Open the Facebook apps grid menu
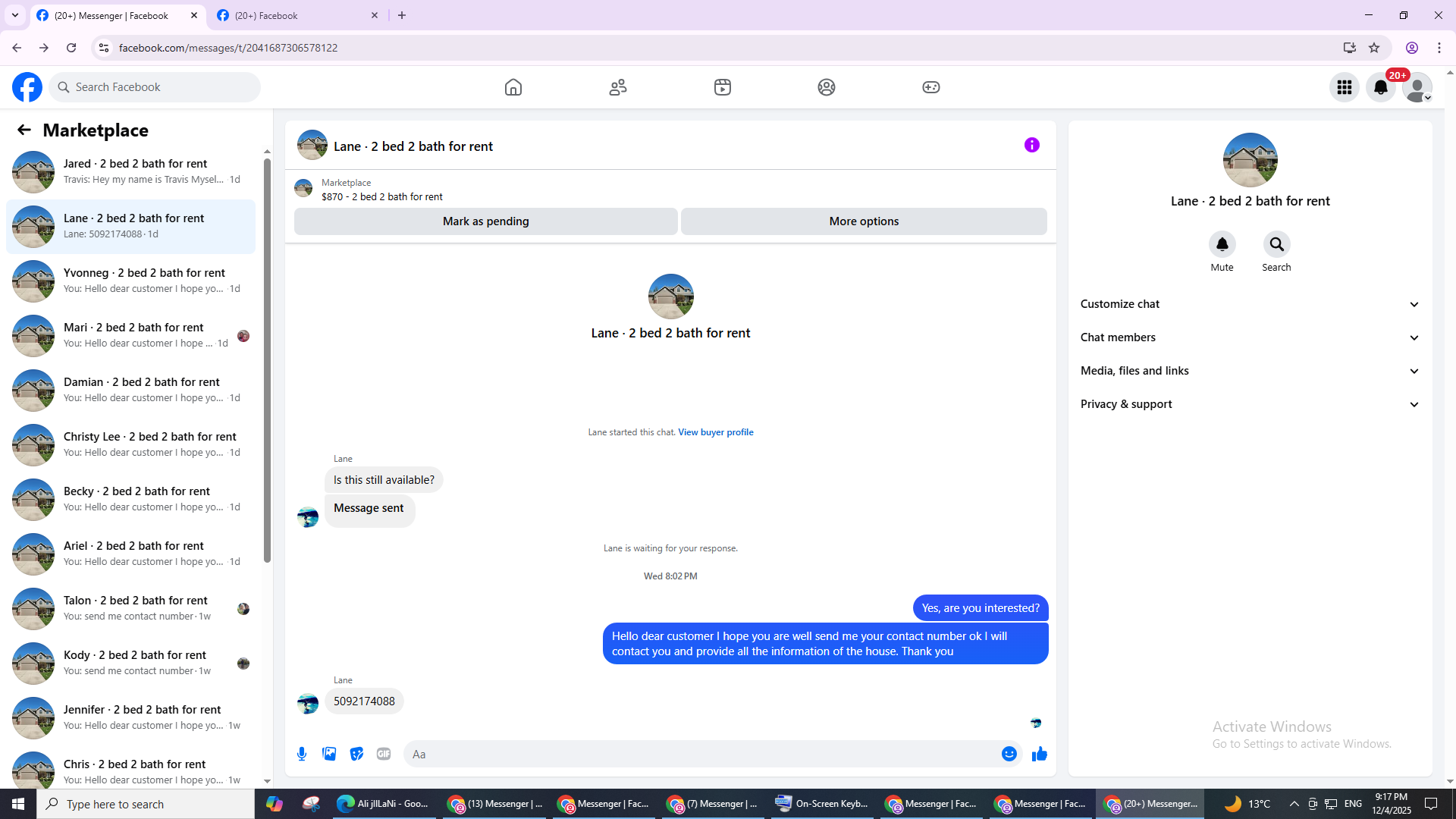This screenshot has width=1456, height=819. pyautogui.click(x=1344, y=87)
